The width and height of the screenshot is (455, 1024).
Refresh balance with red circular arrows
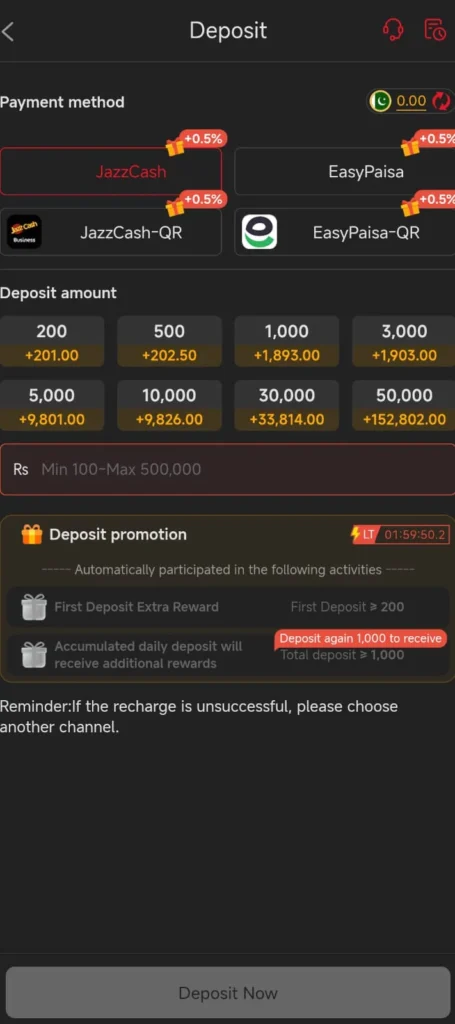tap(442, 101)
